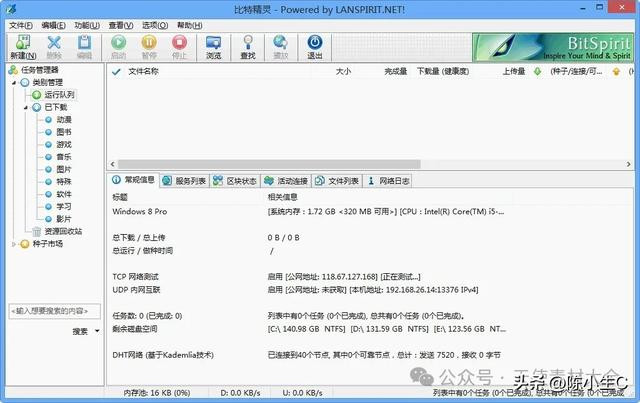The height and width of the screenshot is (403, 640).
Task: Open the 功能(U) menu
Action: (87, 25)
